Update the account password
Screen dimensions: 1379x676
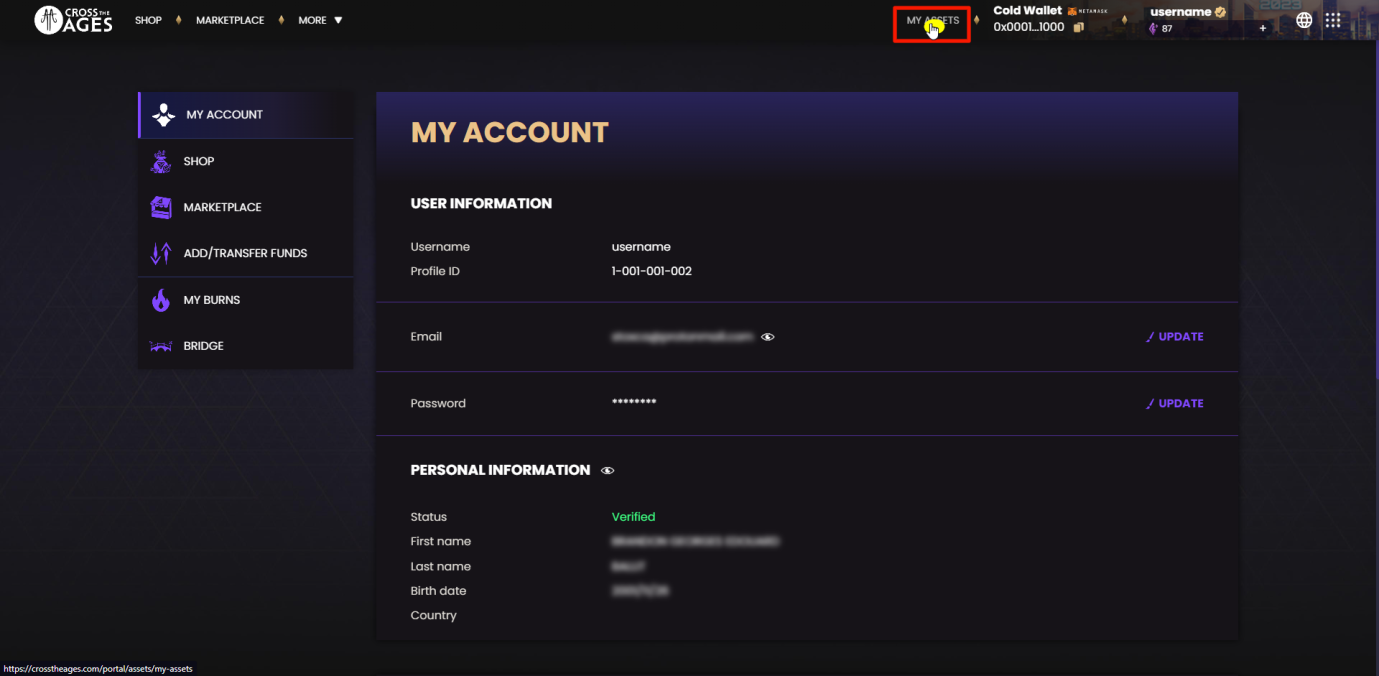(1175, 404)
